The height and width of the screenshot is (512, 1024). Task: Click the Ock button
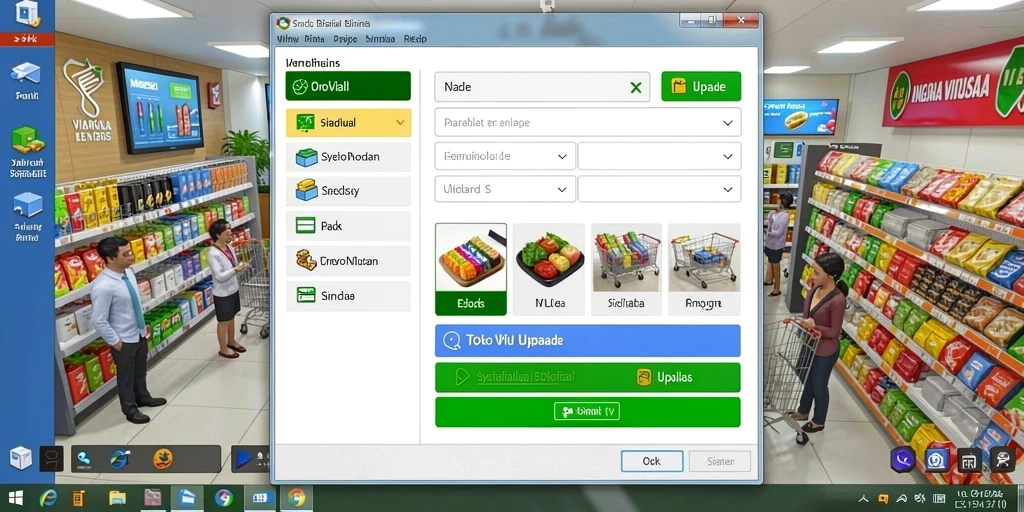pyautogui.click(x=651, y=461)
